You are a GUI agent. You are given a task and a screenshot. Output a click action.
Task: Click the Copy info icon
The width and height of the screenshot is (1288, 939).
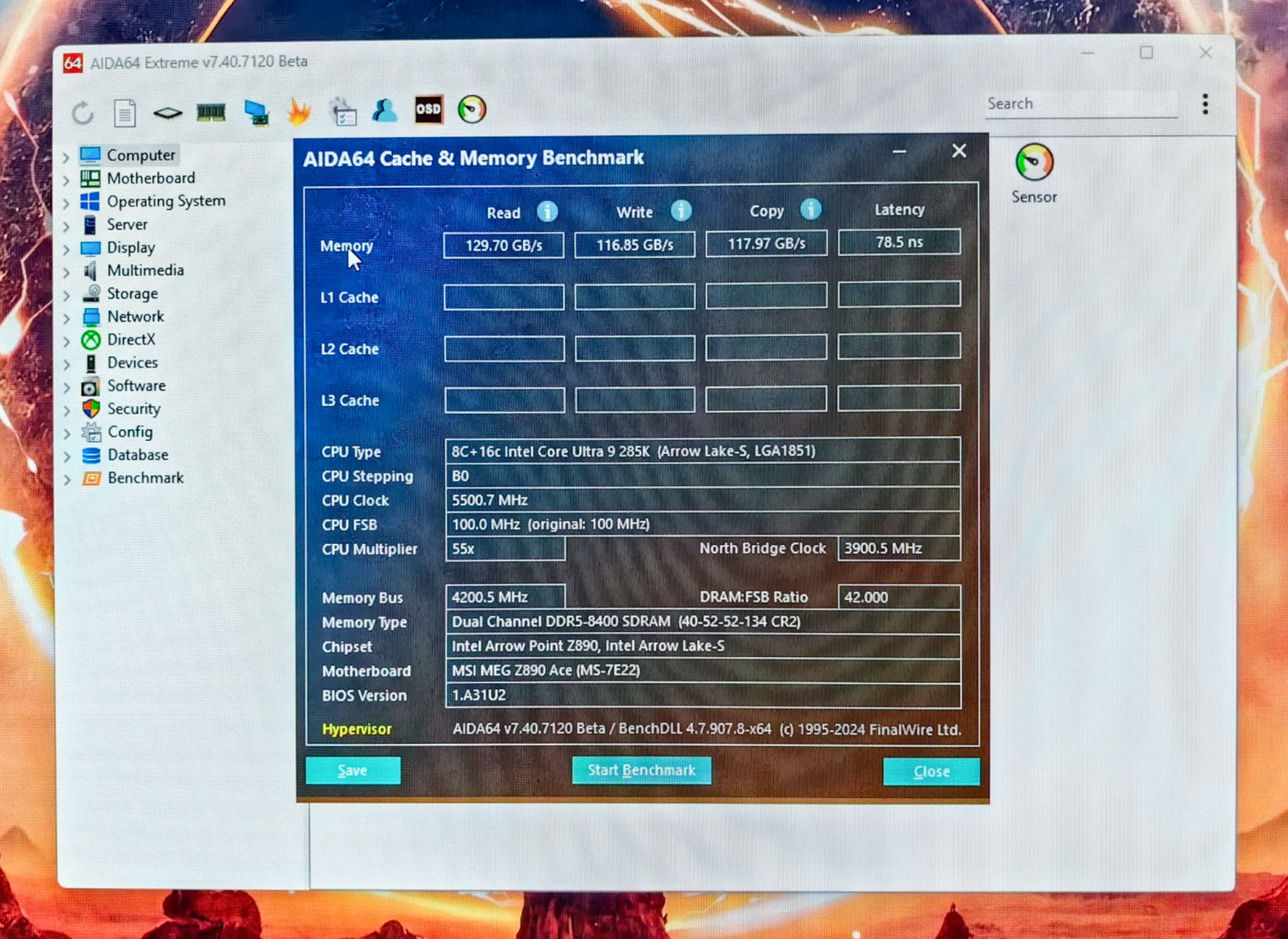pos(810,210)
